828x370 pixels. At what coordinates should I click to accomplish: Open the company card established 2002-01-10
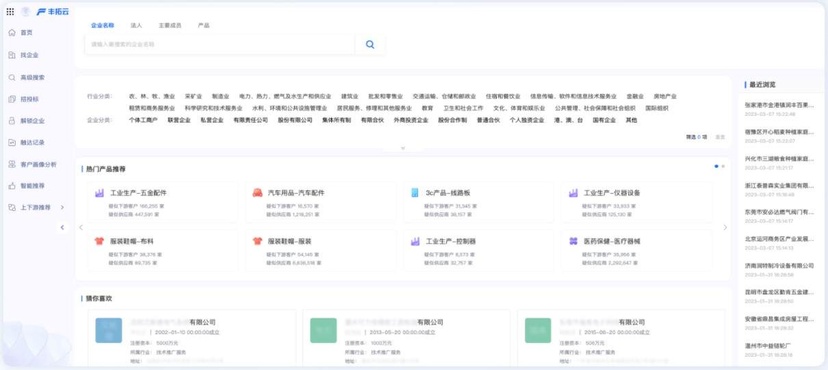coord(192,338)
